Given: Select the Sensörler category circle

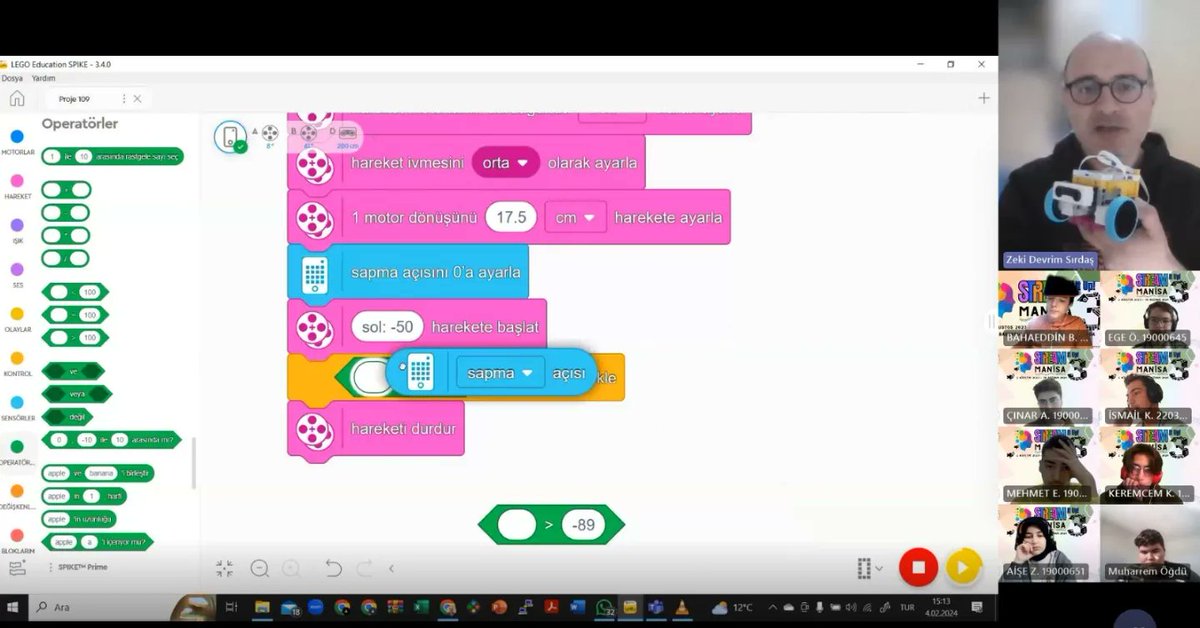Looking at the screenshot, I should (x=17, y=402).
